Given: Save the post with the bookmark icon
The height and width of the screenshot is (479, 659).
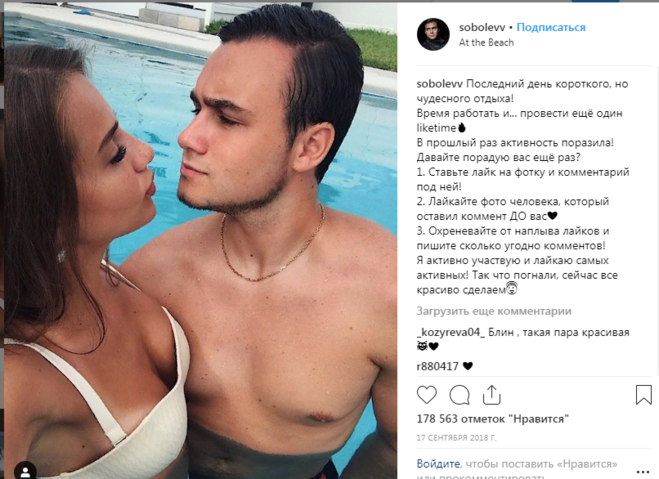Looking at the screenshot, I should [x=643, y=395].
